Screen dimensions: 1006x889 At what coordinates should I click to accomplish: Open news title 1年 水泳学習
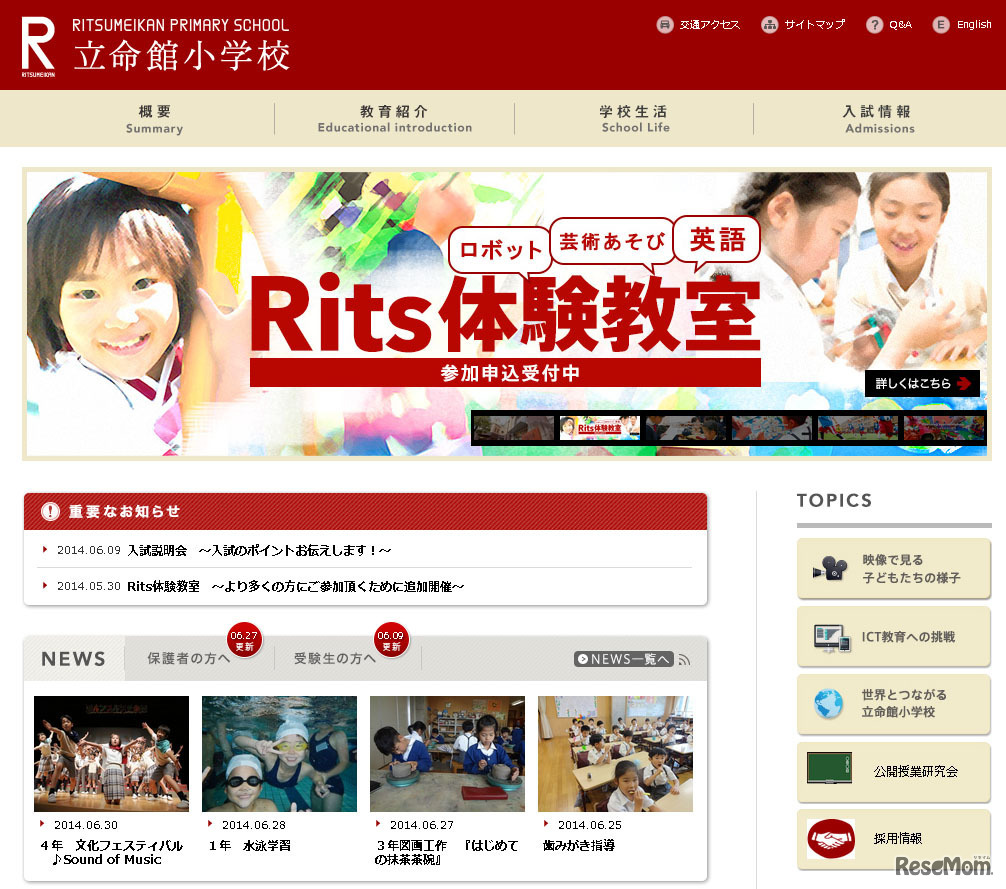point(250,845)
